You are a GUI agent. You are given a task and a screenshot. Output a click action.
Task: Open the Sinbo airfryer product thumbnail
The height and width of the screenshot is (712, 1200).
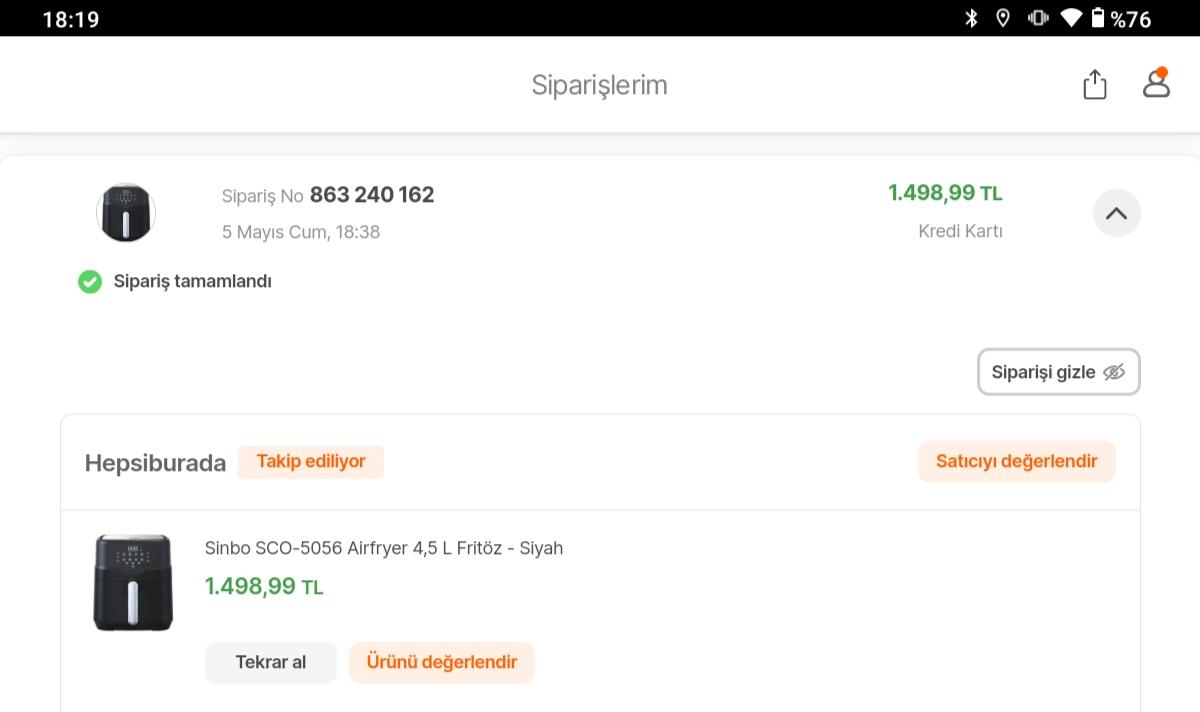tap(133, 582)
